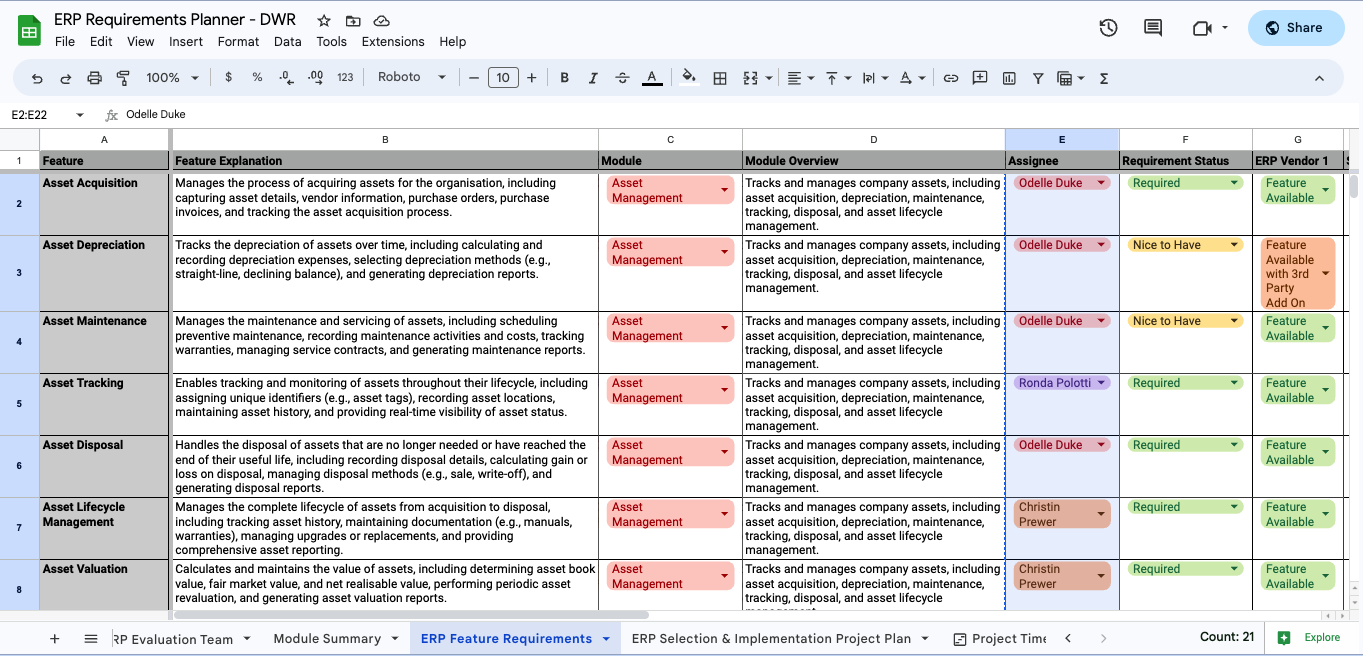1363x656 pixels.
Task: Open the Insert menu
Action: [x=186, y=42]
